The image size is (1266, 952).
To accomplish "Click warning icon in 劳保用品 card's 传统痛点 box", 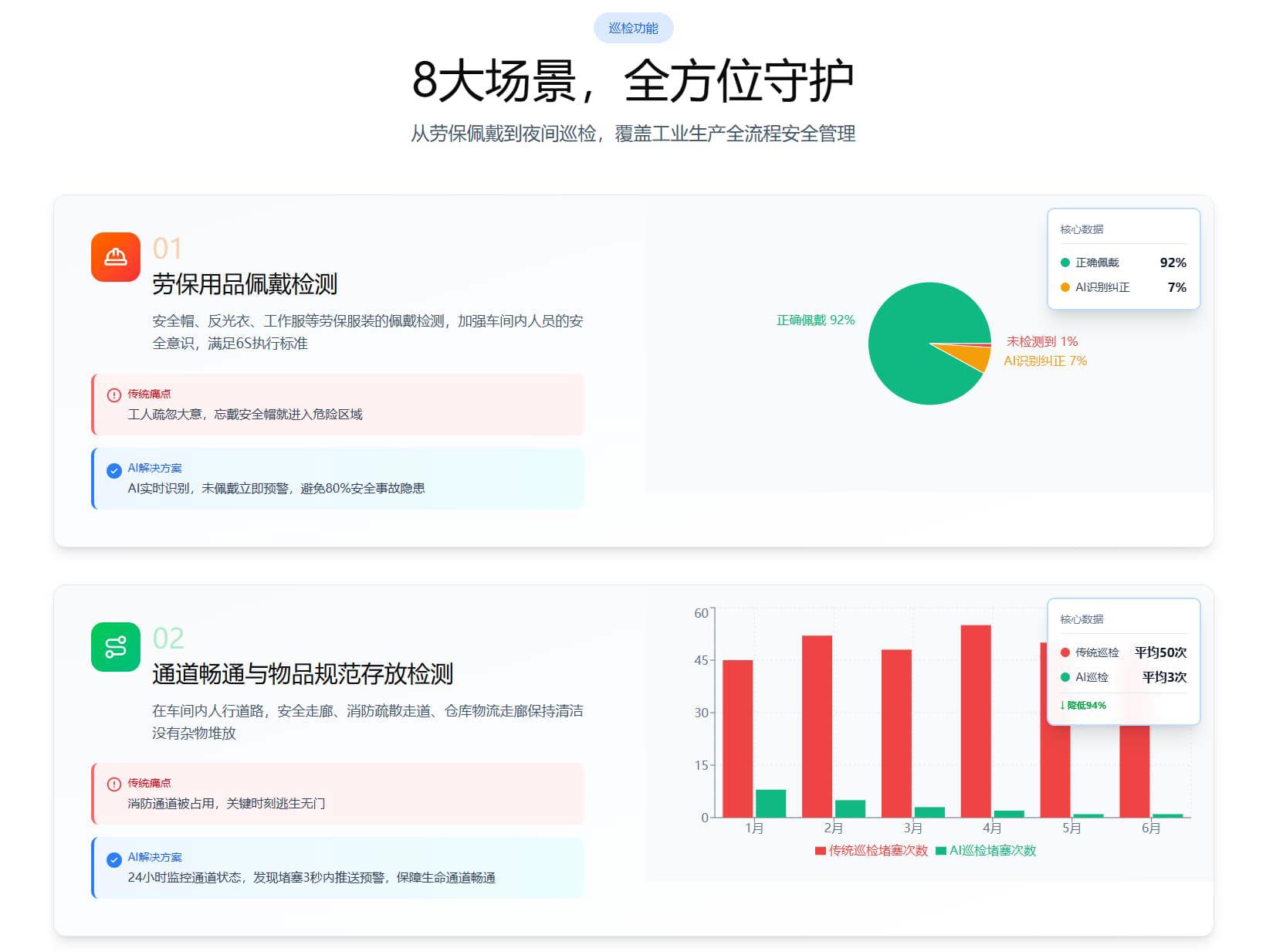I will [x=114, y=395].
